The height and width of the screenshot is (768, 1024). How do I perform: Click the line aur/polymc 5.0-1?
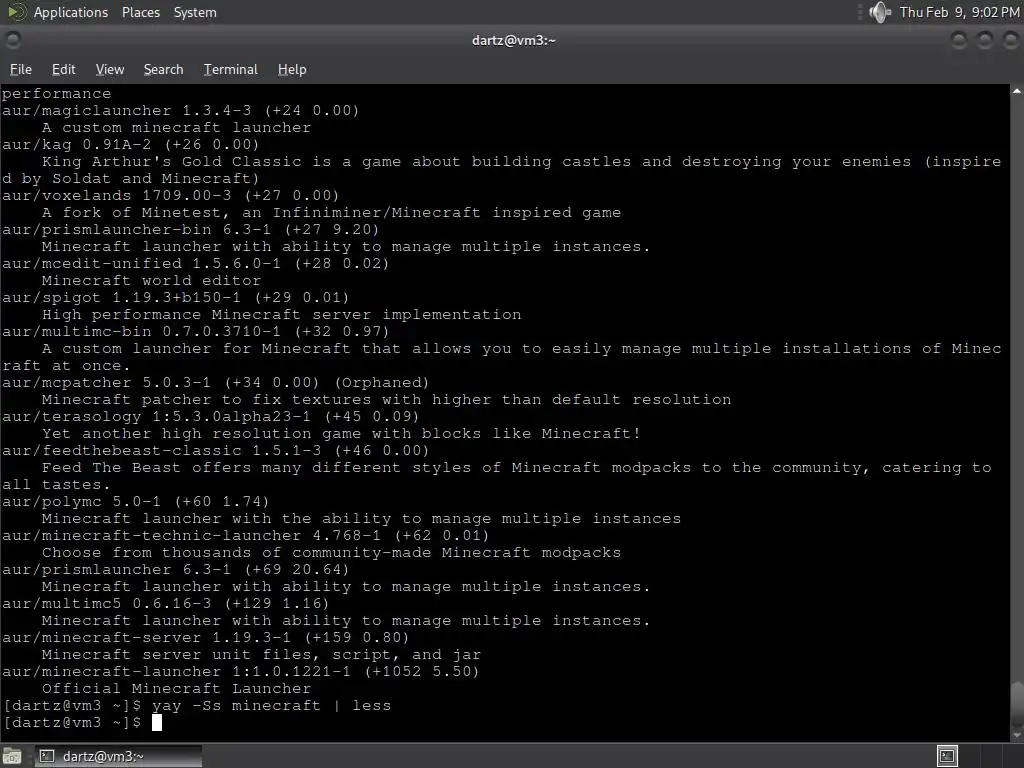(135, 501)
